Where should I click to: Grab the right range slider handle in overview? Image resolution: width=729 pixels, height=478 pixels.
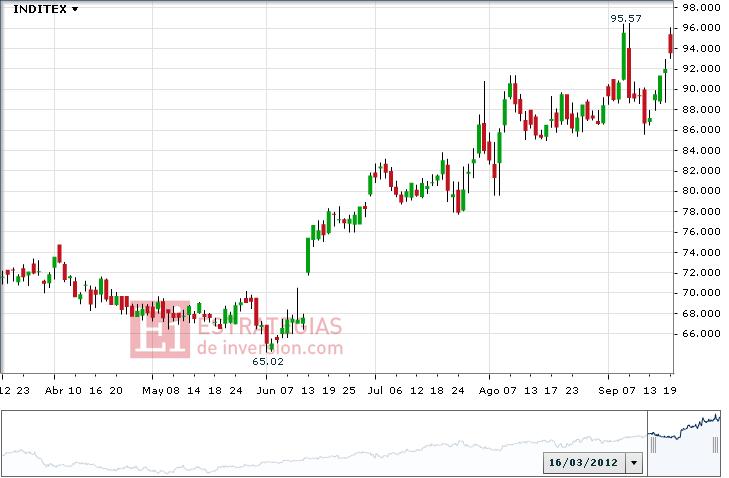click(x=716, y=445)
